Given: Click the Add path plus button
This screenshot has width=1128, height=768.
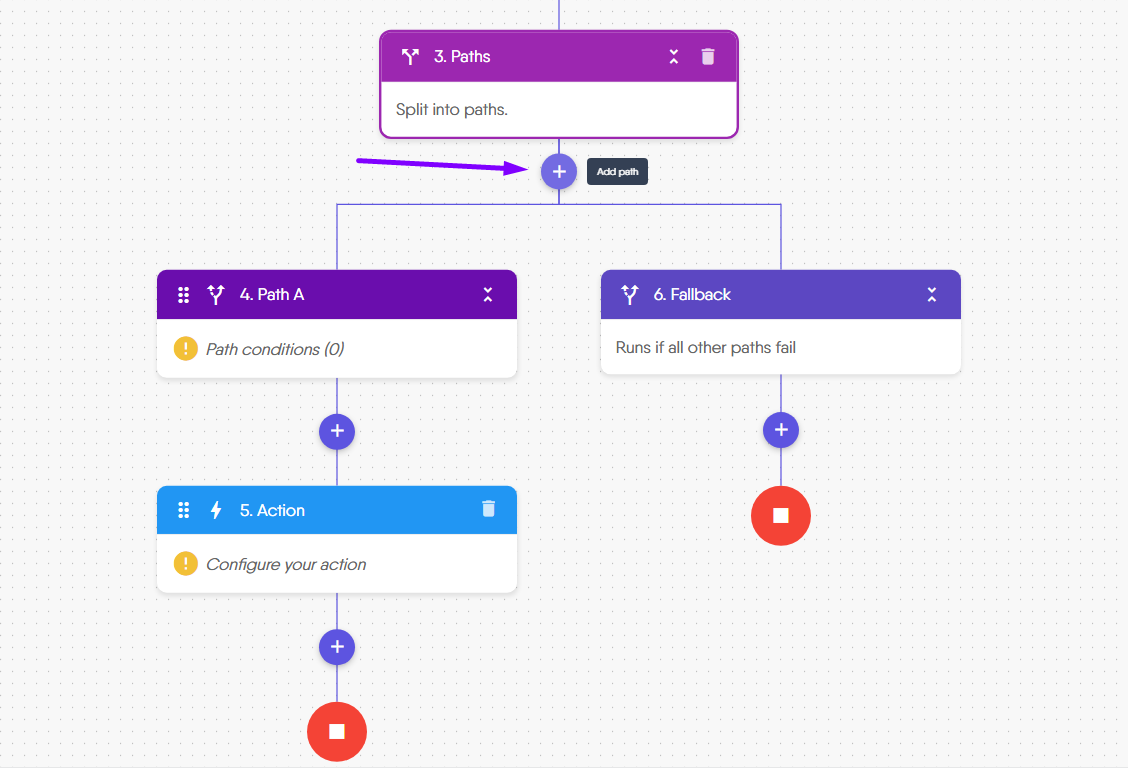Looking at the screenshot, I should 559,172.
